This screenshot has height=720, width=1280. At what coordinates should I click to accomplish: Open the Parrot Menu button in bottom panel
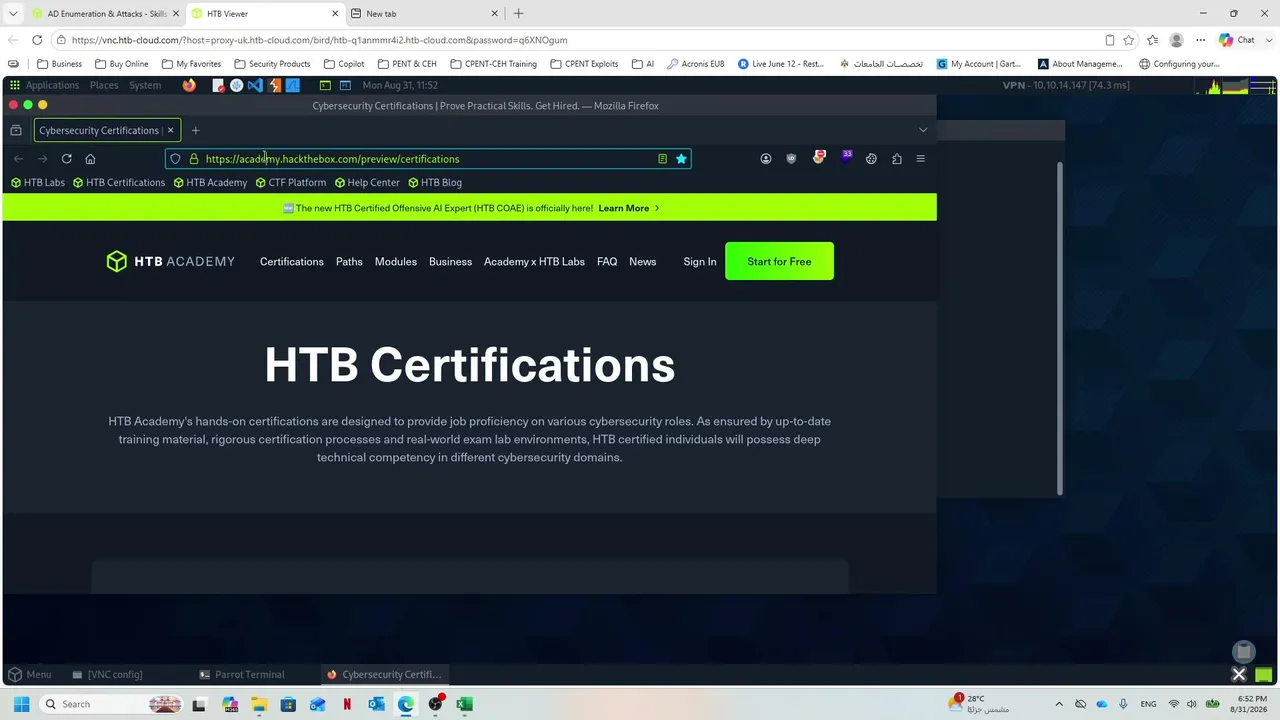pos(29,675)
